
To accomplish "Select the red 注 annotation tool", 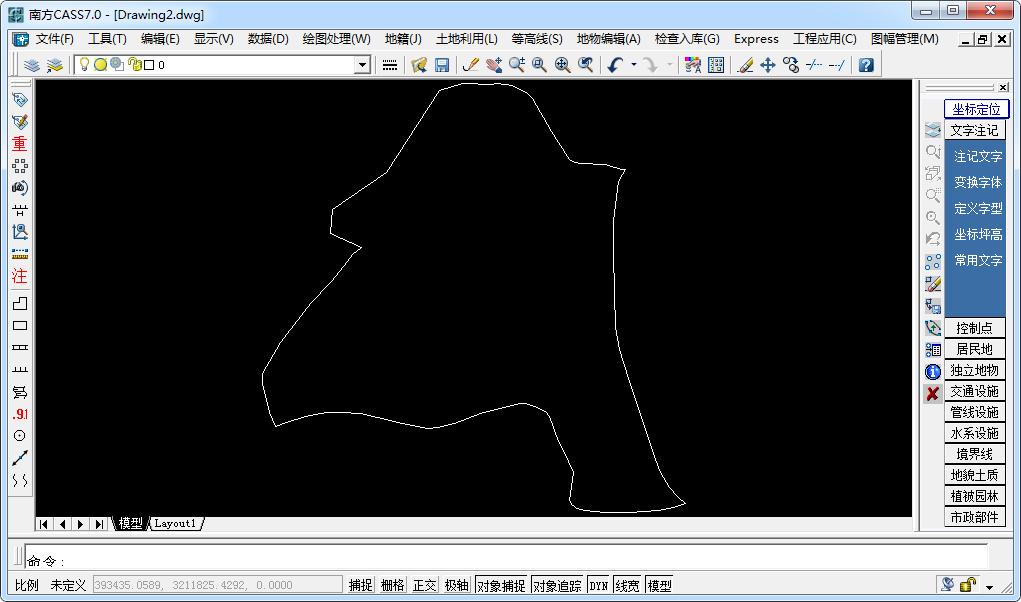I will (19, 276).
